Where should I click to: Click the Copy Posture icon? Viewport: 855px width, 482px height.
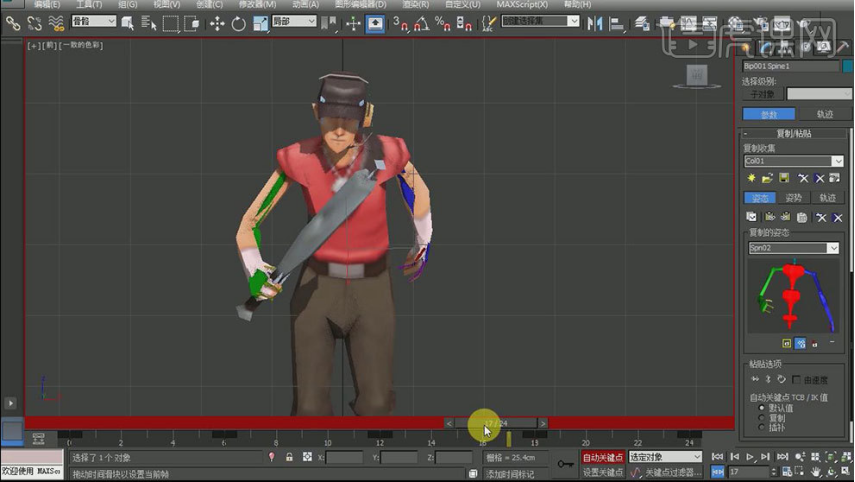[751, 217]
